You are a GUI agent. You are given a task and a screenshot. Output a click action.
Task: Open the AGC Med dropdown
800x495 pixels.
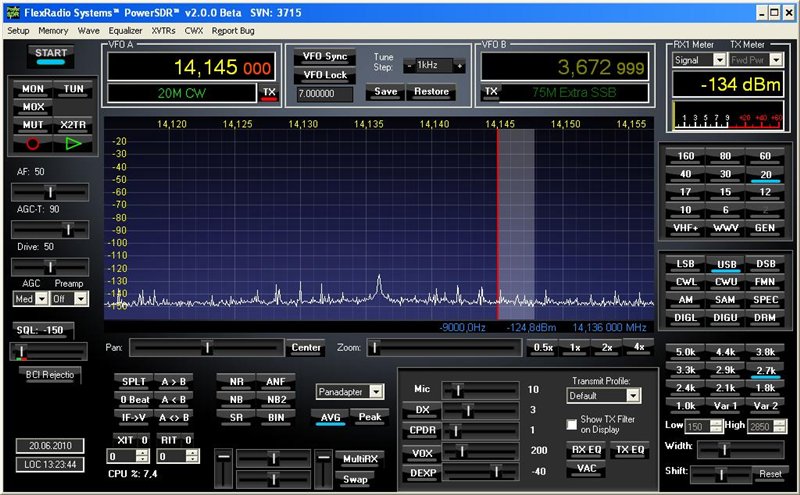click(43, 298)
